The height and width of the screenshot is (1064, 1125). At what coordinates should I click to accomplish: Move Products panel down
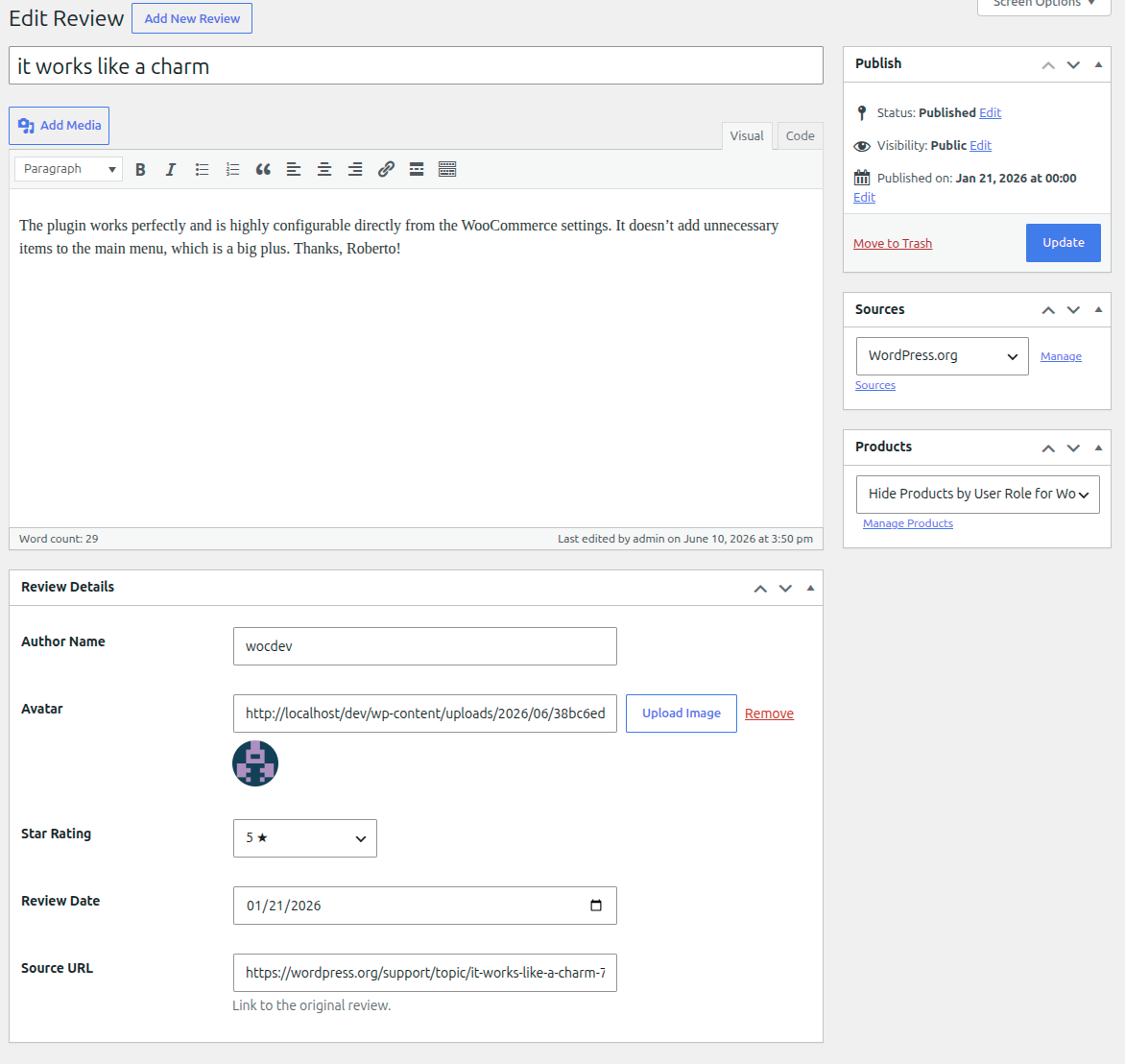(x=1073, y=448)
